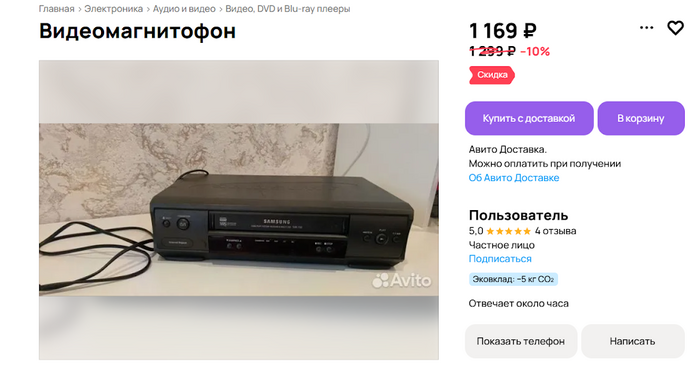
Task: Open Видео, DVD и Blu-ray плееры breadcrumb
Action: coord(288,9)
